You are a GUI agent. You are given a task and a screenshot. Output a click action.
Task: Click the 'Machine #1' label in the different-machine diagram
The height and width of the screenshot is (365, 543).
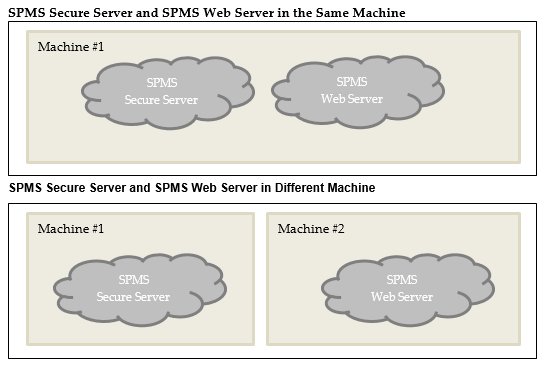pyautogui.click(x=71, y=229)
